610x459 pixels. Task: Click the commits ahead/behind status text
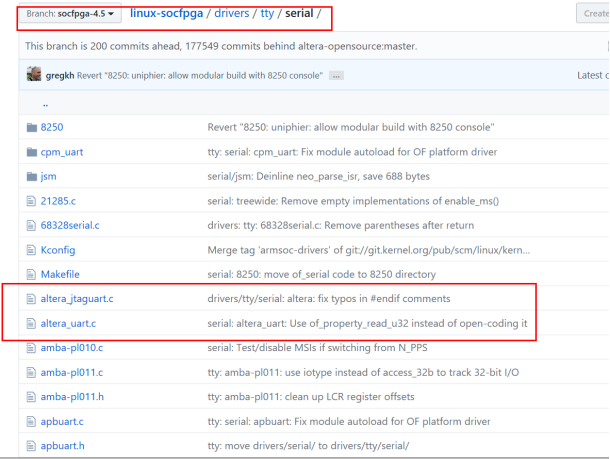click(221, 46)
